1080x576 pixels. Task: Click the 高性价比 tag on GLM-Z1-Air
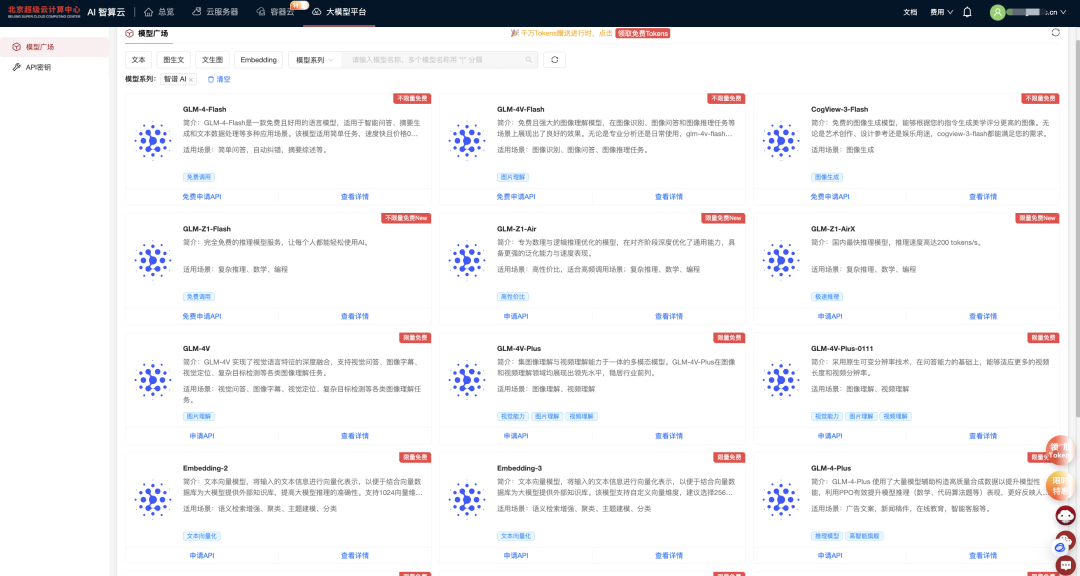pyautogui.click(x=512, y=297)
